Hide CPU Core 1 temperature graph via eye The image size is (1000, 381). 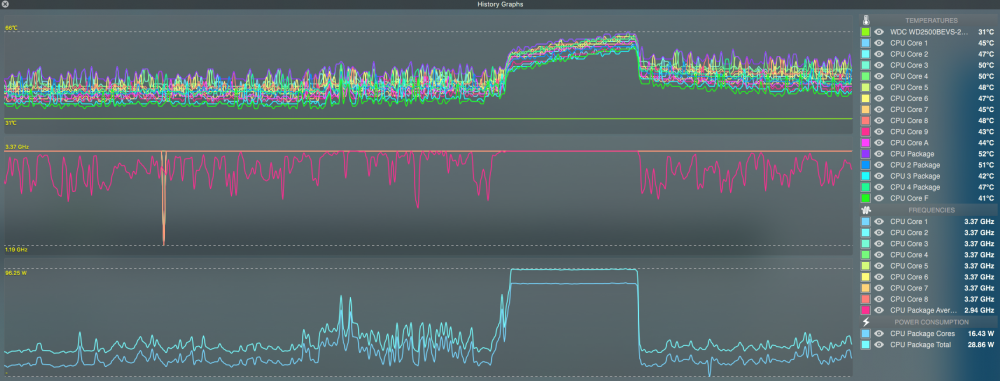(x=879, y=43)
